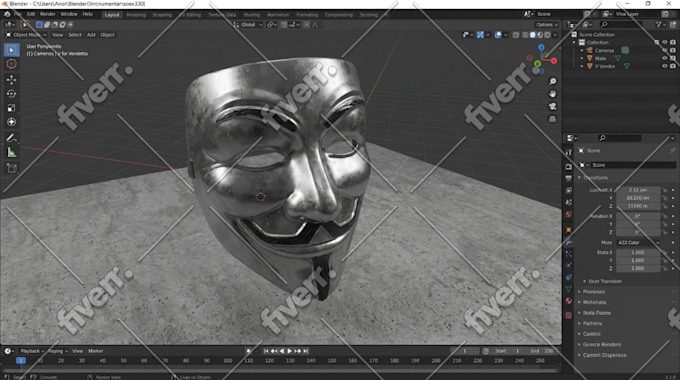Toggle wireframe viewport shading mode

coord(525,35)
